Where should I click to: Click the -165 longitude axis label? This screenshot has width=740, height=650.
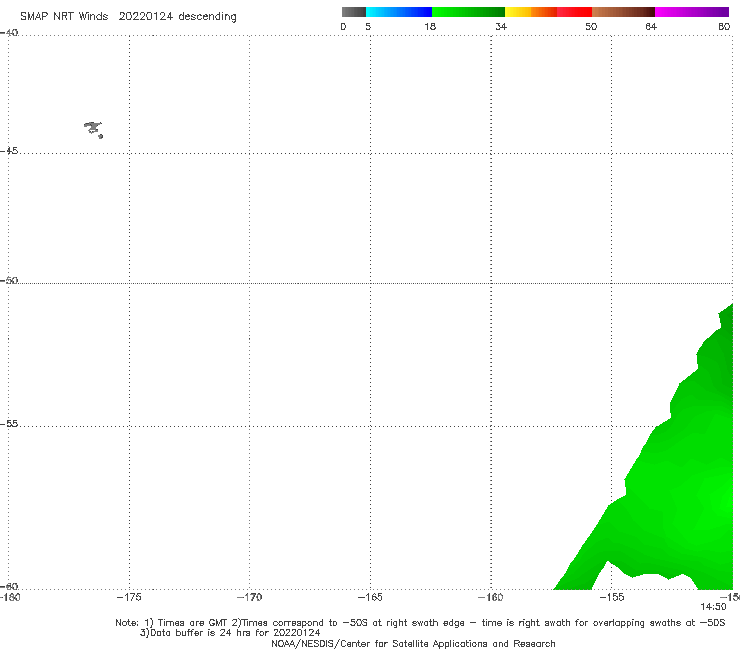(370, 597)
